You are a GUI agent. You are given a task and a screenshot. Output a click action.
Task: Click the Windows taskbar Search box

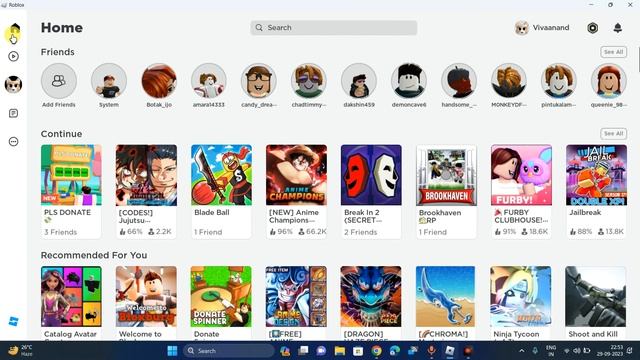point(229,351)
